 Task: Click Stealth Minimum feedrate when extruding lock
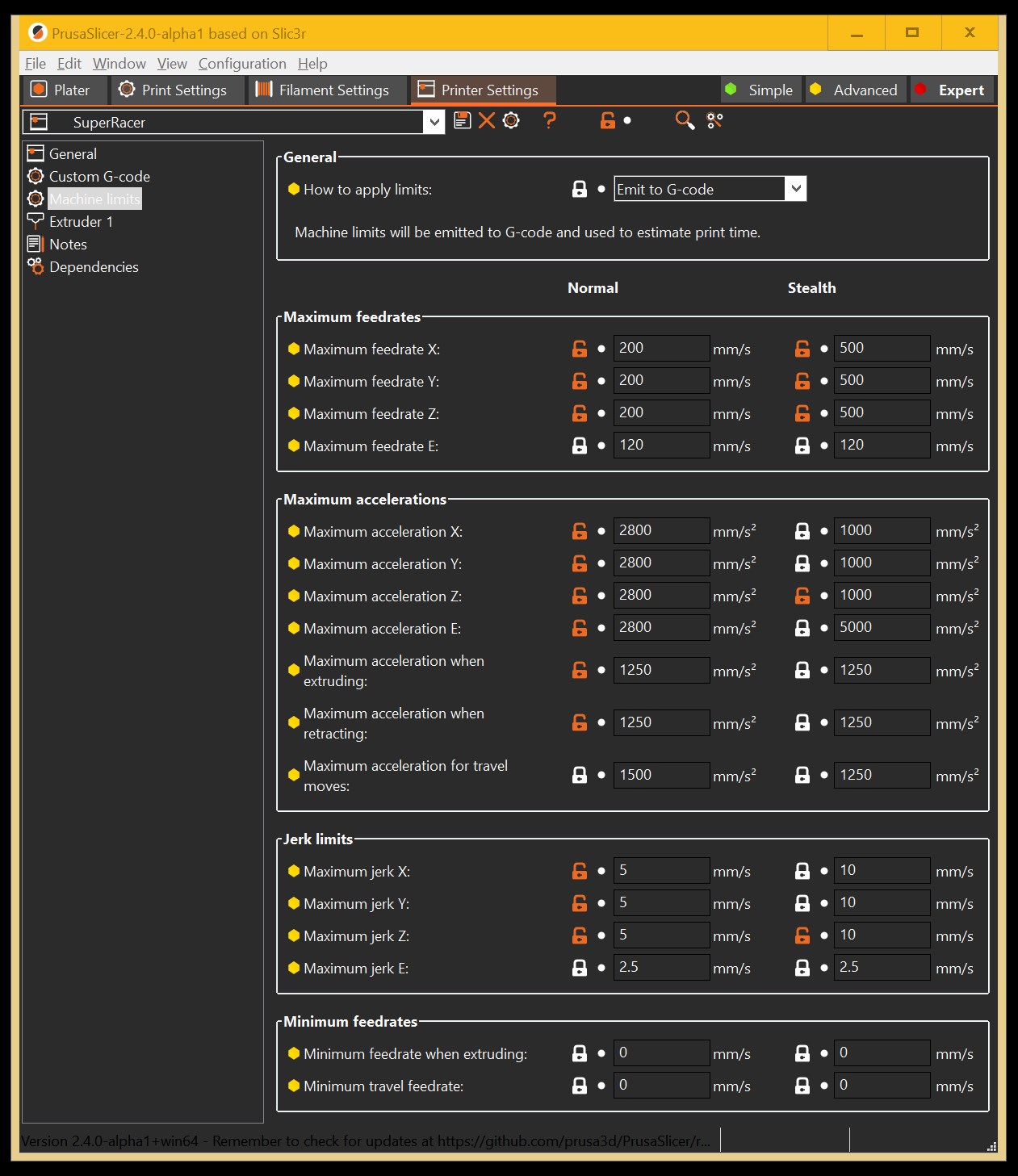[x=802, y=1053]
